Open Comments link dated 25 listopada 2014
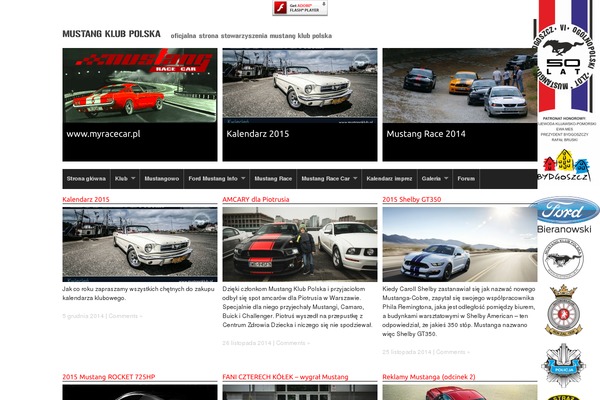Viewport: 600px width, 400px height. tap(453, 352)
